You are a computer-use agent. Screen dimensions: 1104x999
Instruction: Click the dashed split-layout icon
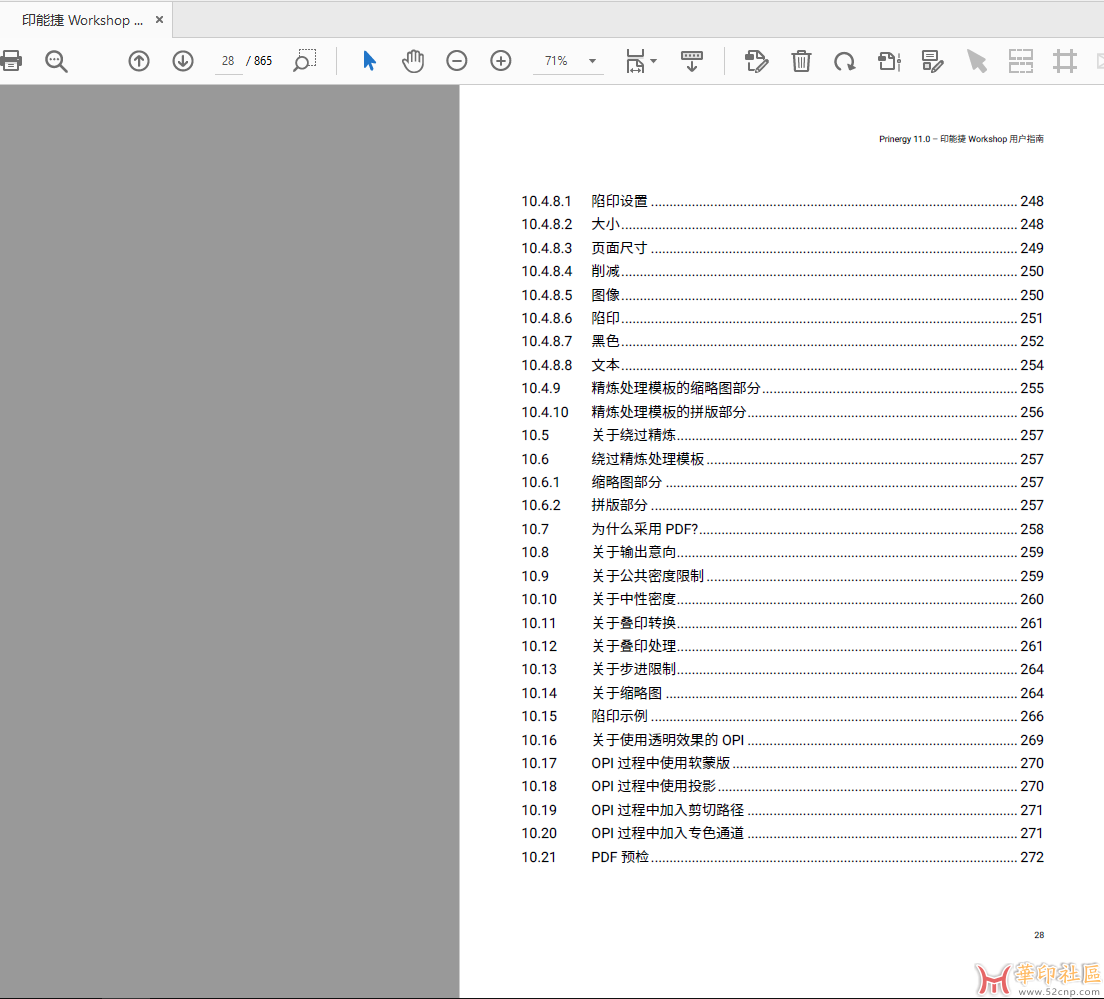[x=1021, y=61]
